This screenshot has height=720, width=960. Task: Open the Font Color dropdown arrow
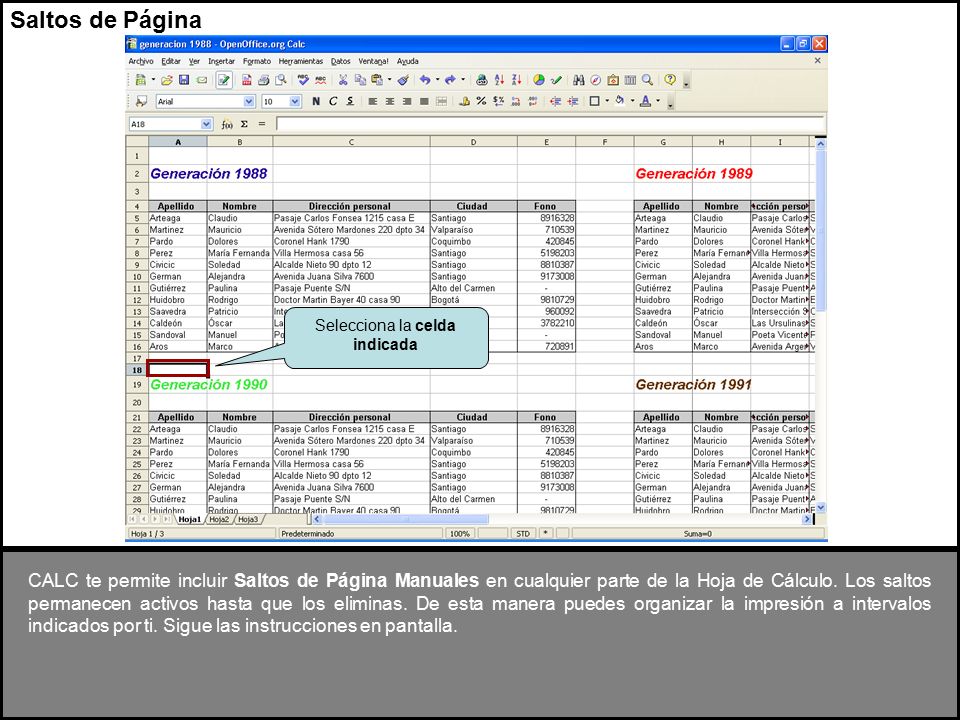tap(658, 102)
